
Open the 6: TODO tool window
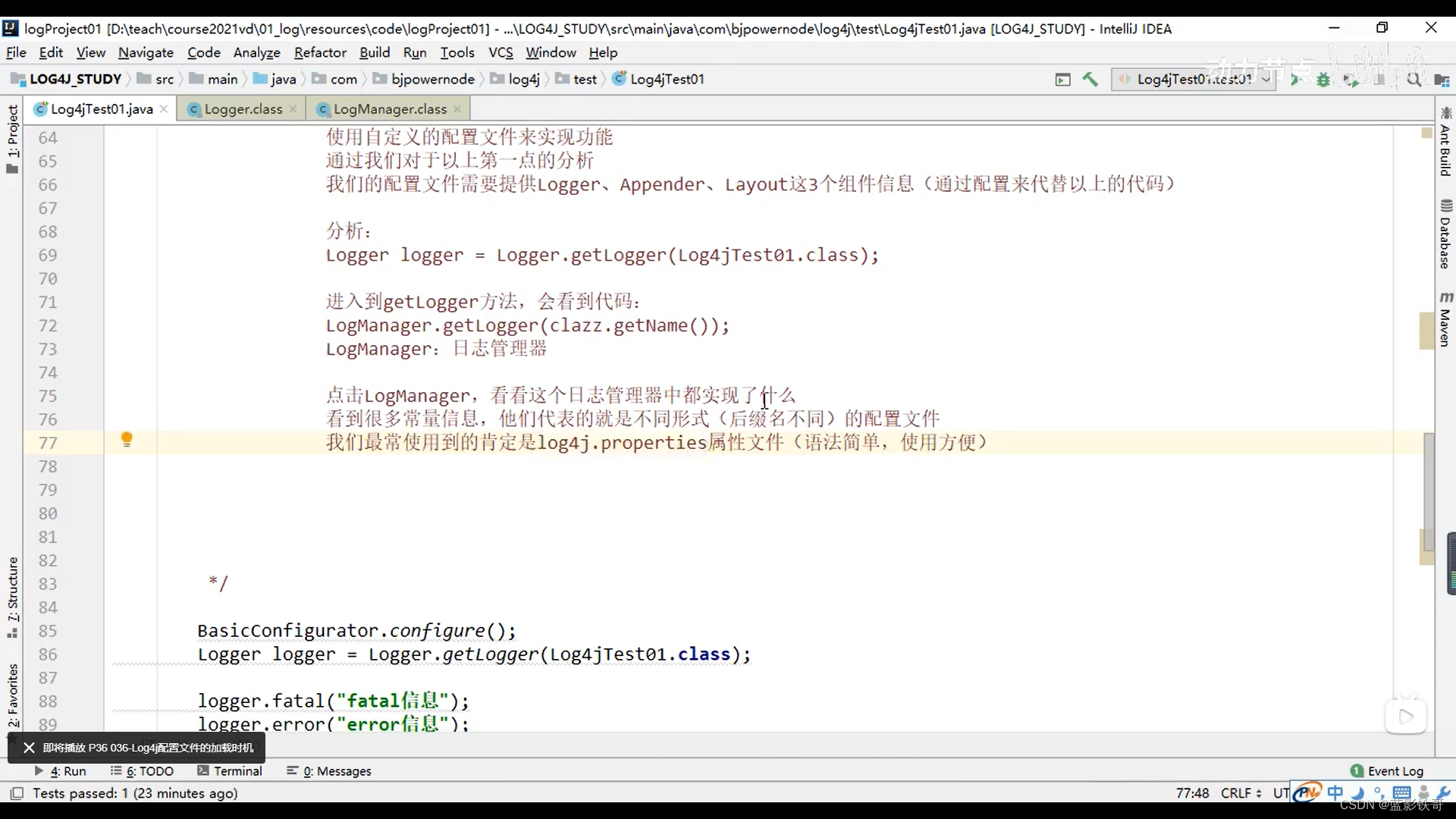pos(143,770)
